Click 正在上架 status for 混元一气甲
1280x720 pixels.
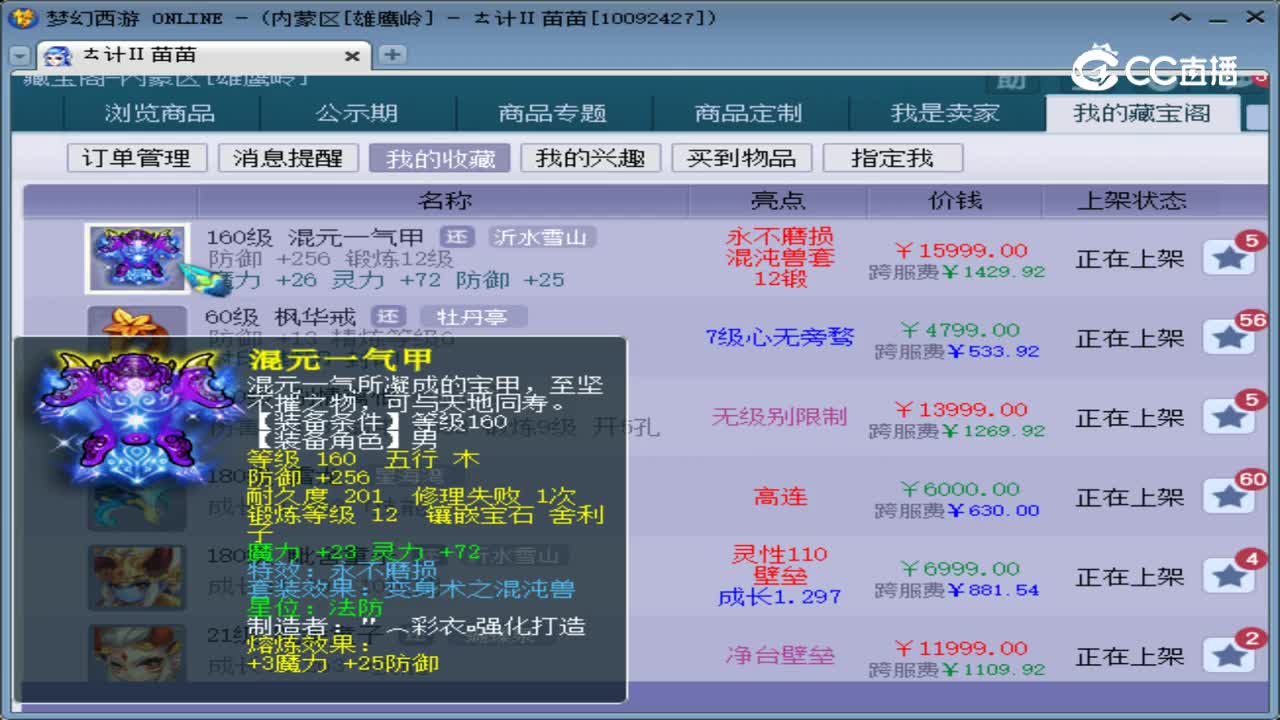pos(1127,258)
